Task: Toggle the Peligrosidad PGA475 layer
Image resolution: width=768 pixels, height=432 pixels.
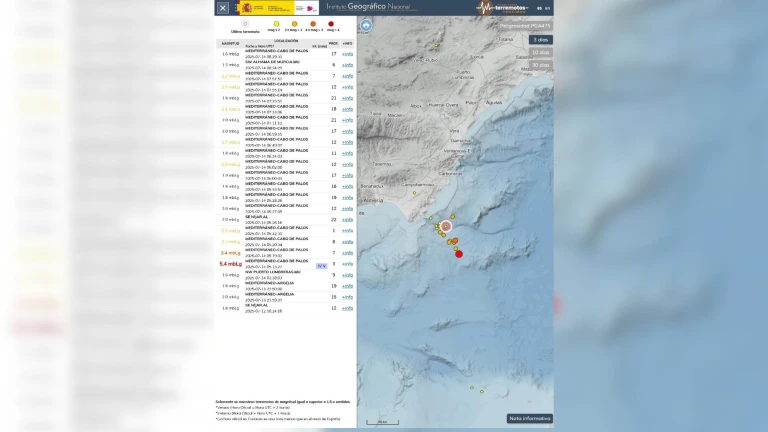Action: [x=526, y=26]
